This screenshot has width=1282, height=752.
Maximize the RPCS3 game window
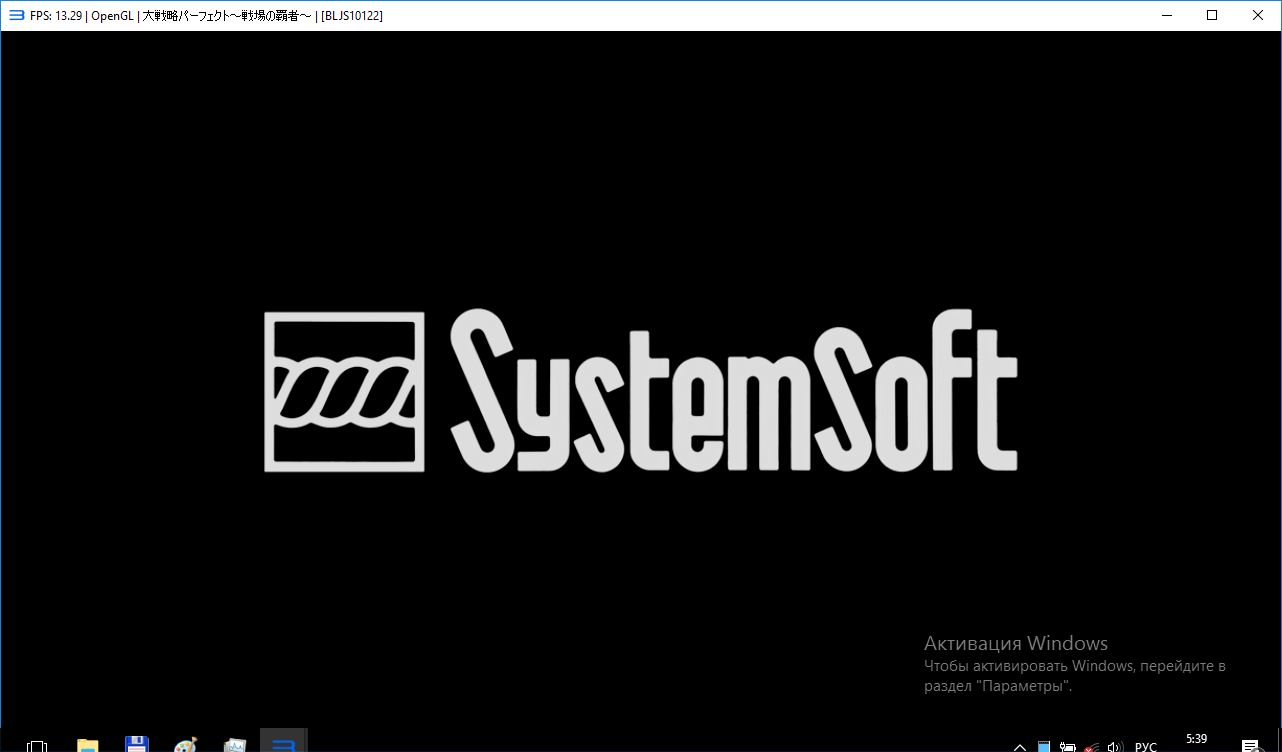(1212, 15)
